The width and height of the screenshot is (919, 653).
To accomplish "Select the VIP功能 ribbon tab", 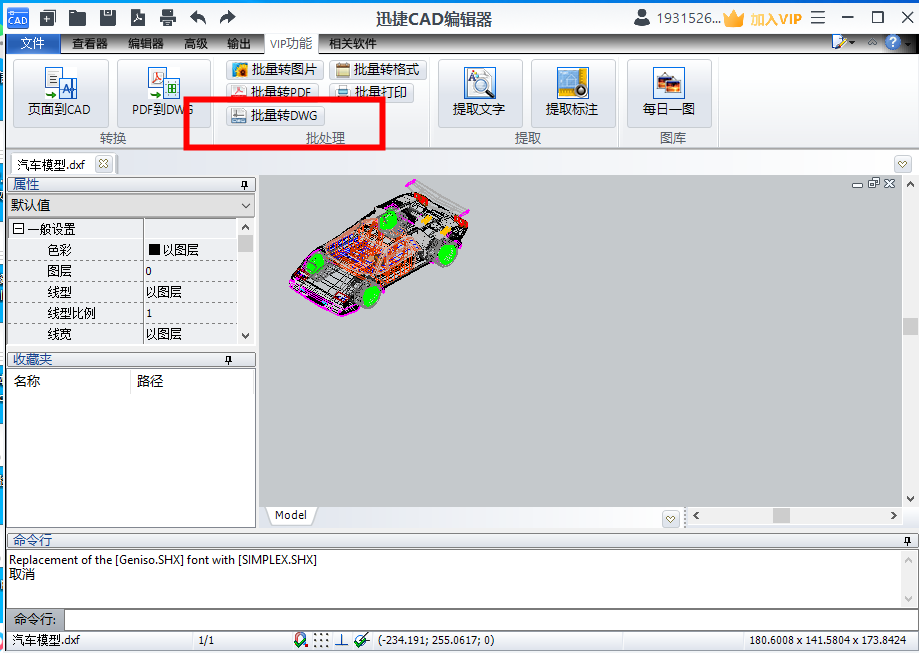I will [291, 43].
